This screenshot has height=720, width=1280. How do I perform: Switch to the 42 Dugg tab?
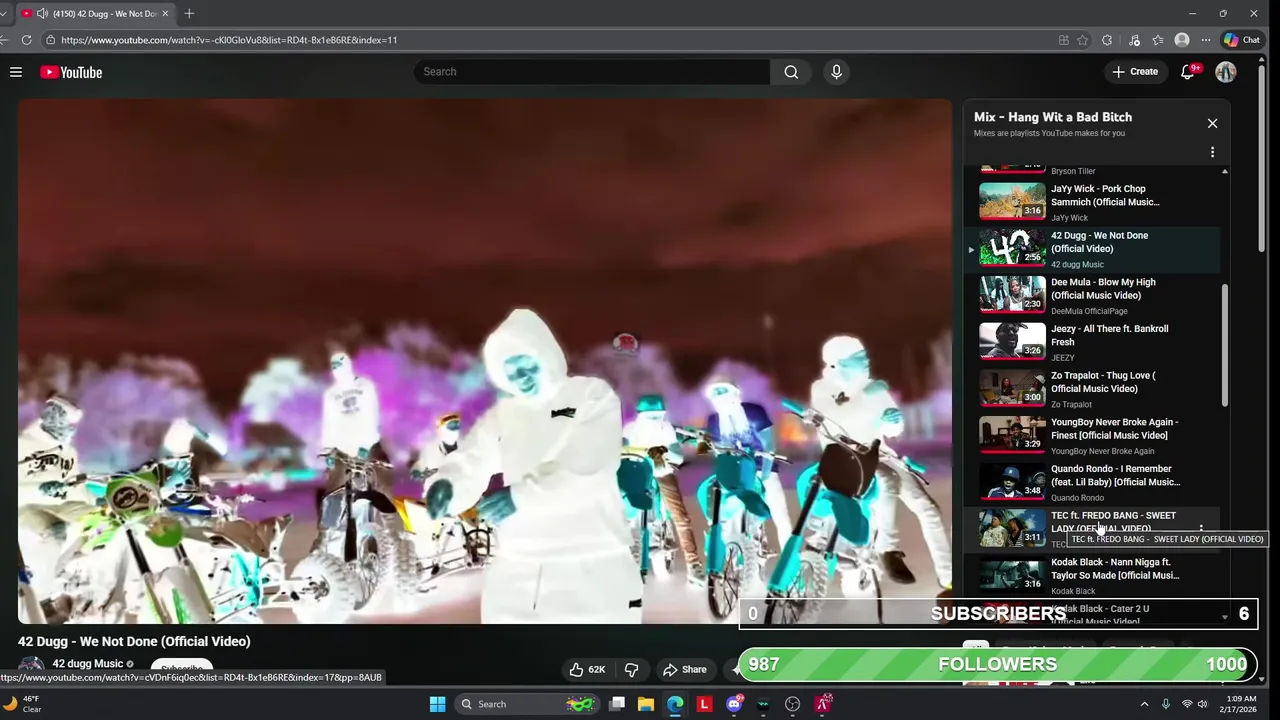pos(97,13)
